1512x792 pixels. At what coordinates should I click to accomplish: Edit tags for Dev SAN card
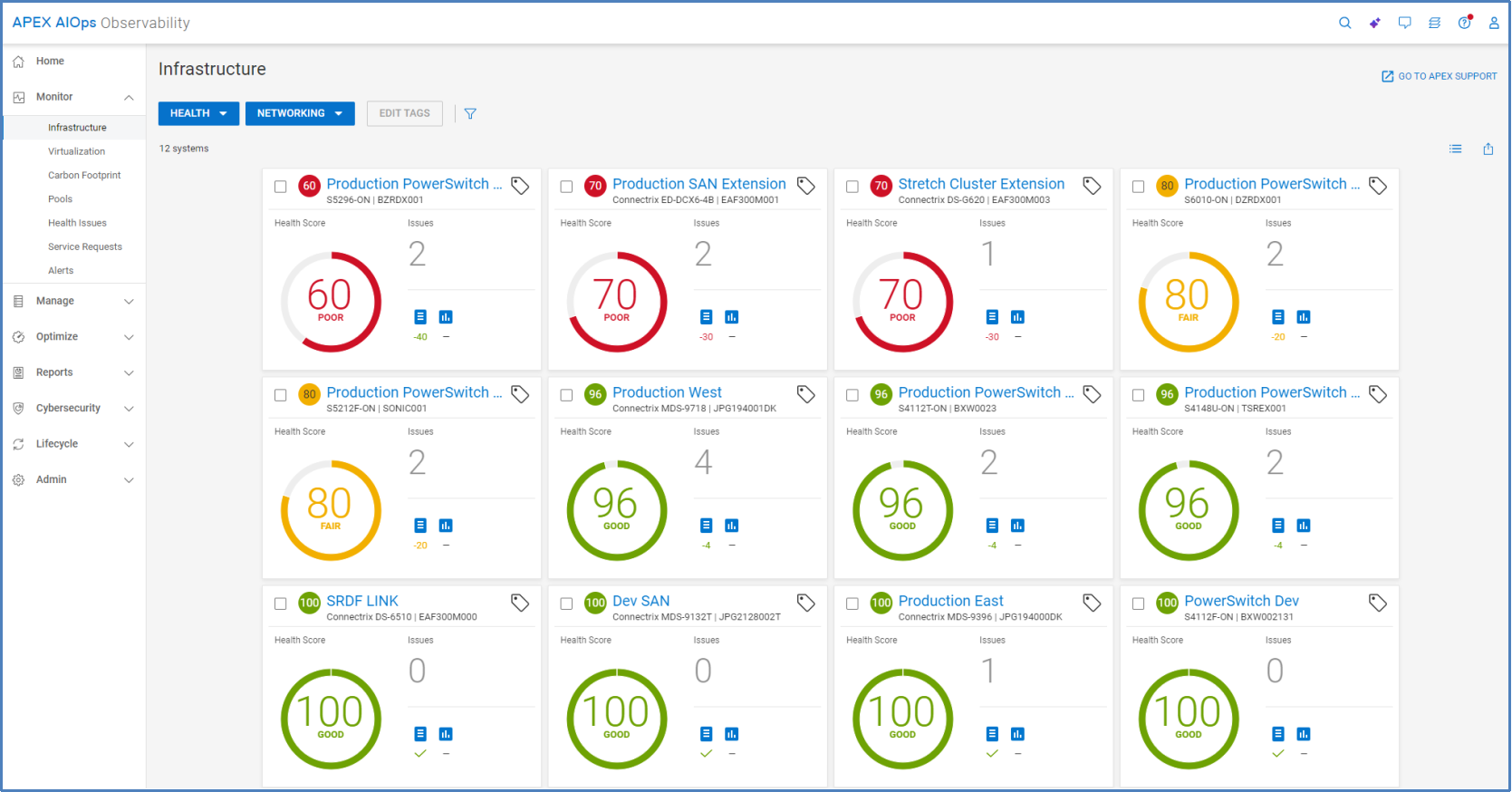[805, 603]
